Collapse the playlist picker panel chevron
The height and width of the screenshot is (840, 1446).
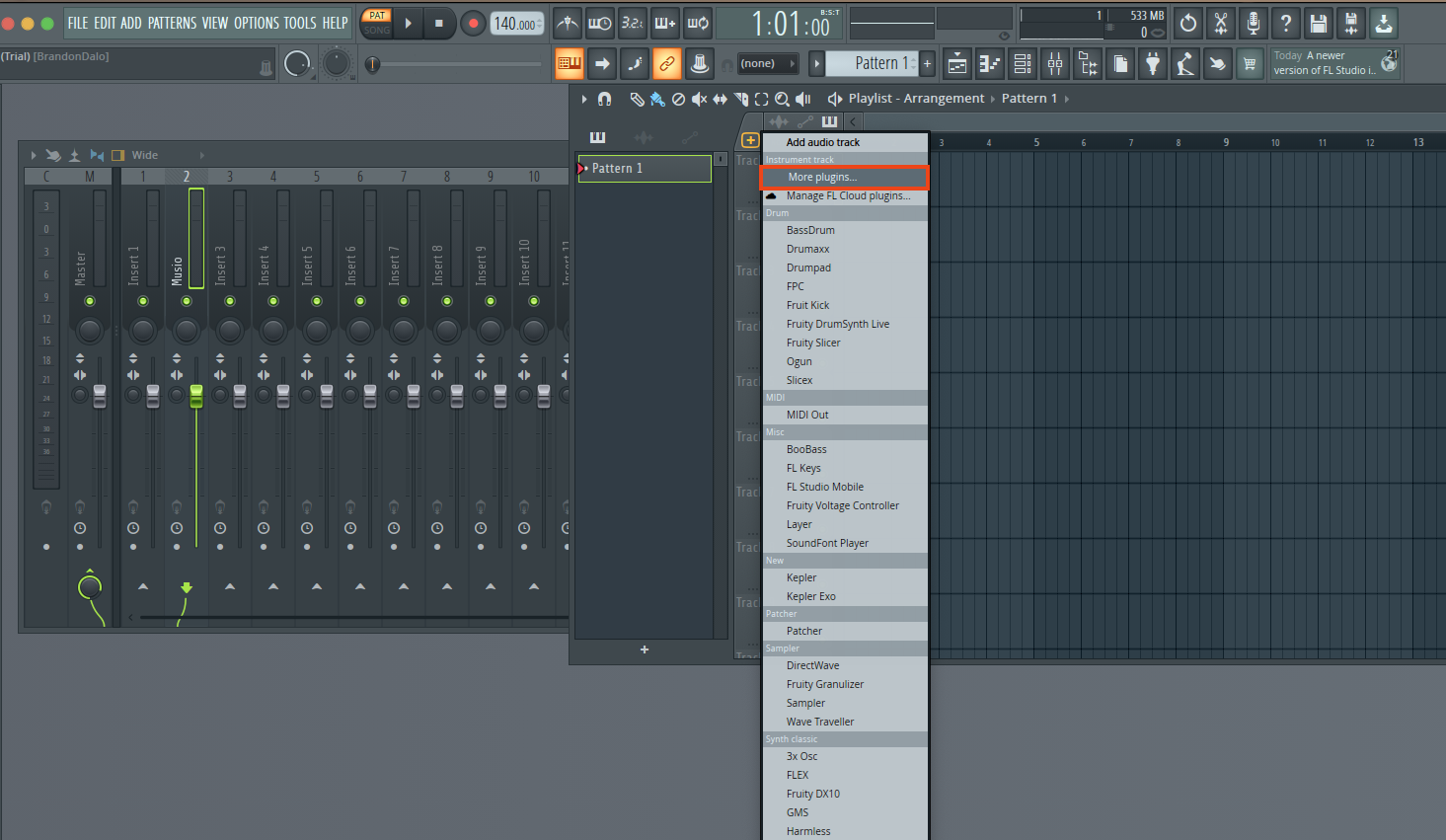(x=852, y=121)
